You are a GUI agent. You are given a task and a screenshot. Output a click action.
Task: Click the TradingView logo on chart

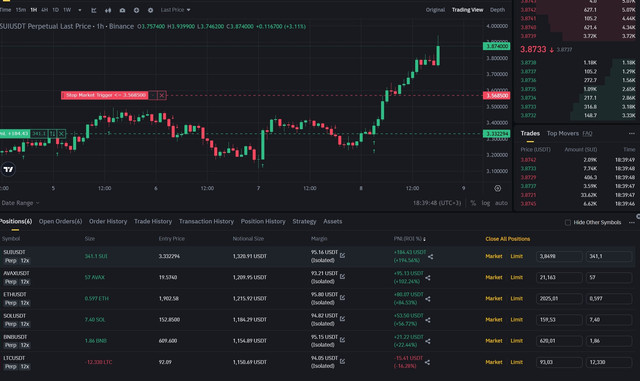click(8, 169)
